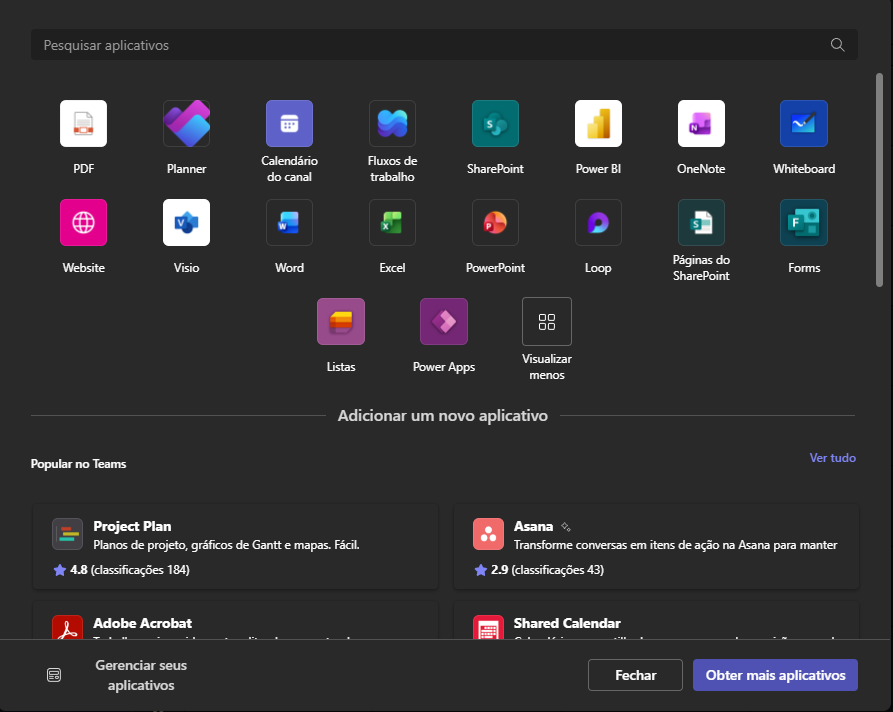Focus the Pesquisar aplicativos search field
Viewport: 893px width, 712px height.
click(x=430, y=45)
